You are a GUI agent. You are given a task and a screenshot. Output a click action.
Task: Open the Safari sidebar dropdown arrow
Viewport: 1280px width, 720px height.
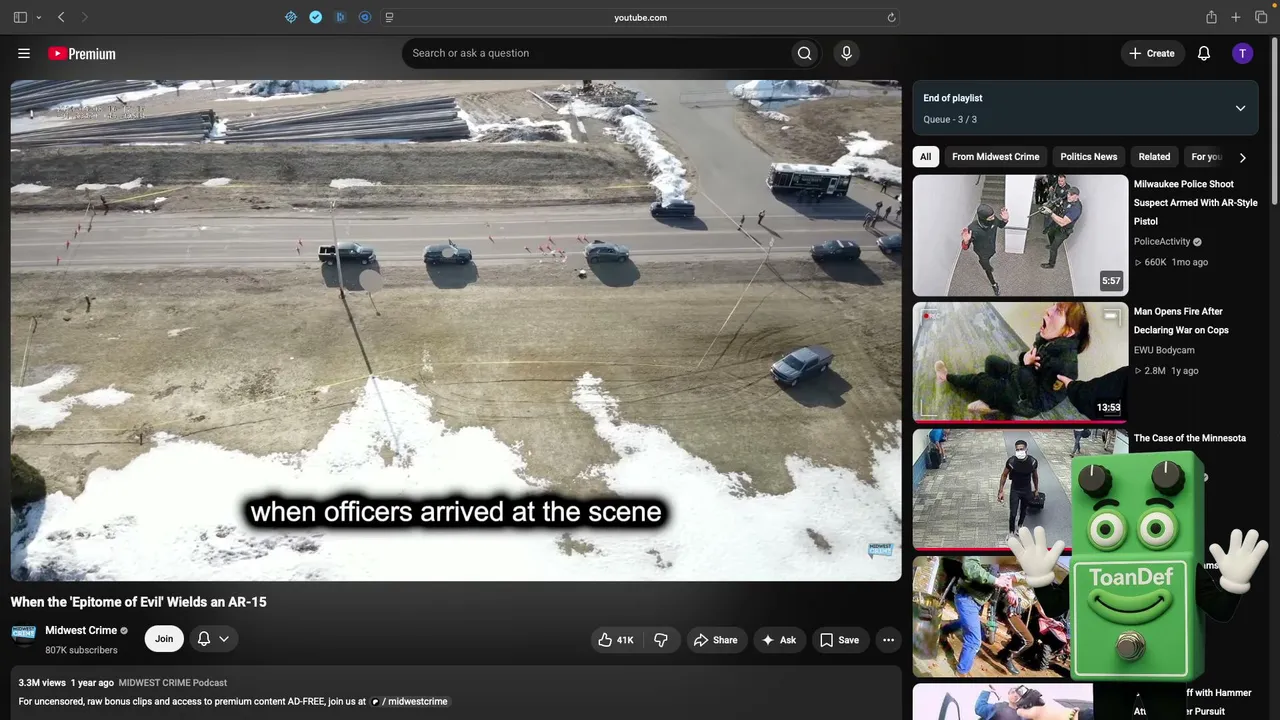coord(39,17)
